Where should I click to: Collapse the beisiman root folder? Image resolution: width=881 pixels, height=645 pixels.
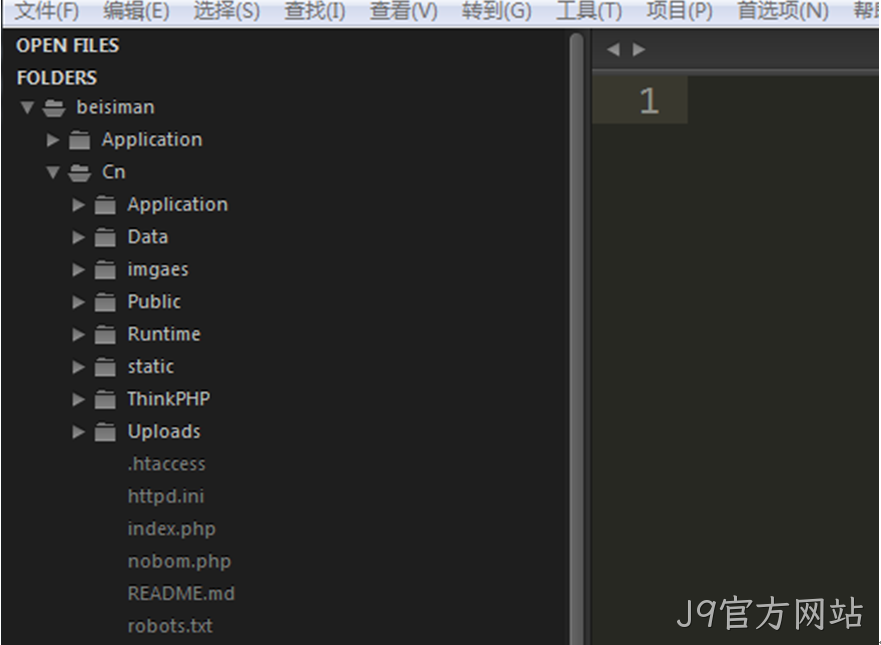point(27,107)
